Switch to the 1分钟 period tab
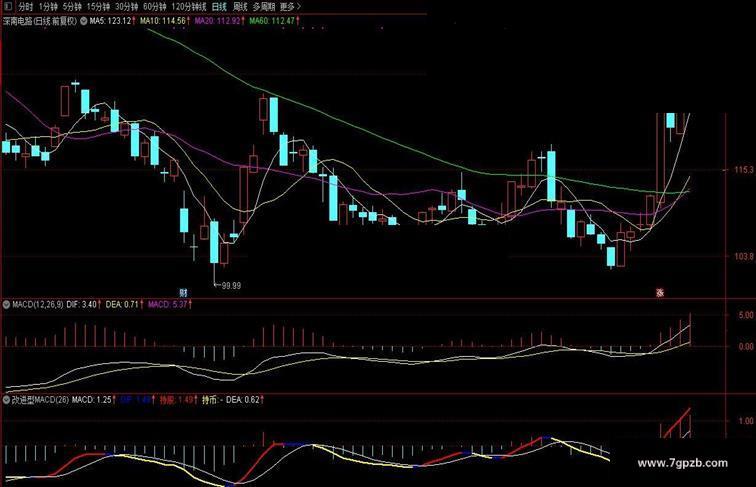 [x=48, y=7]
